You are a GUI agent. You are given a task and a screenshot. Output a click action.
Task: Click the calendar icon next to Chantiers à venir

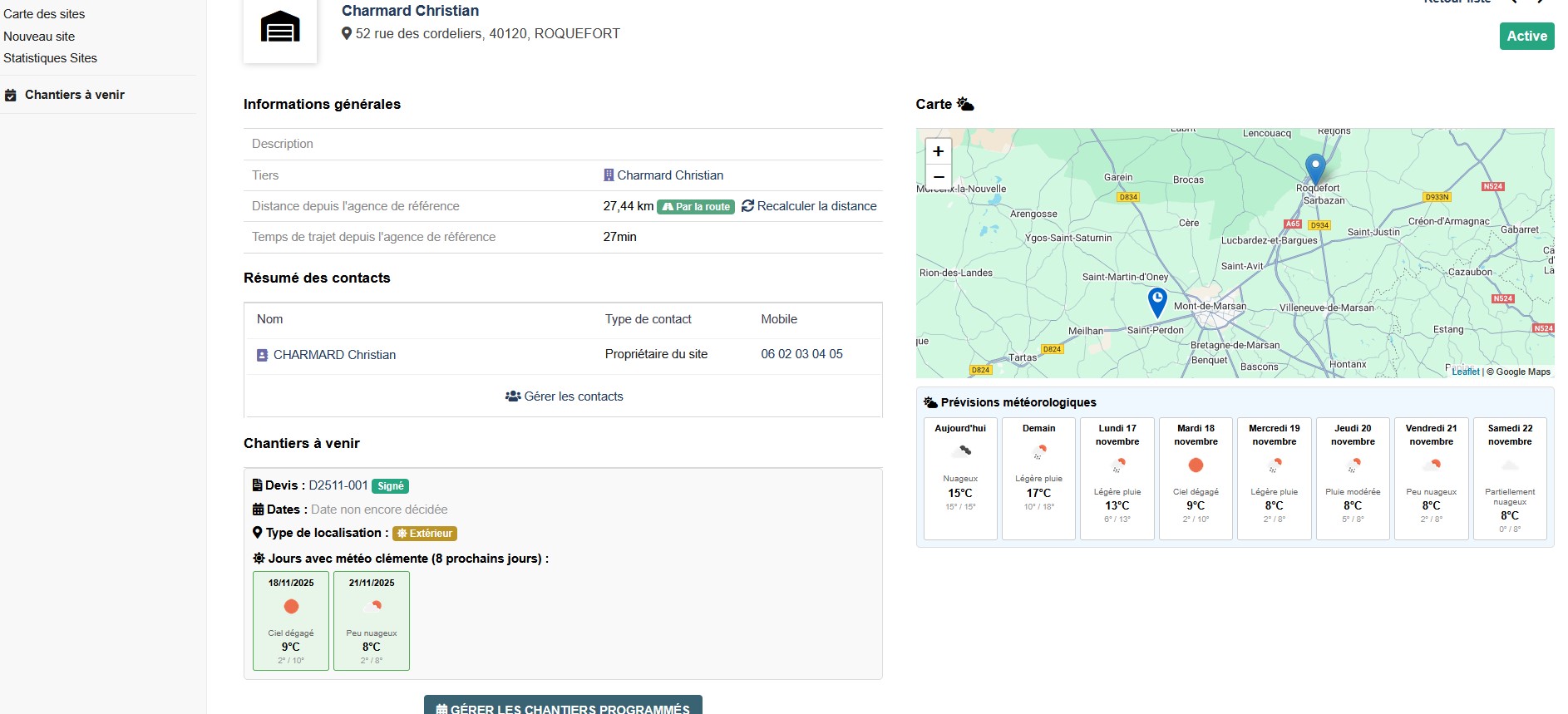point(11,95)
